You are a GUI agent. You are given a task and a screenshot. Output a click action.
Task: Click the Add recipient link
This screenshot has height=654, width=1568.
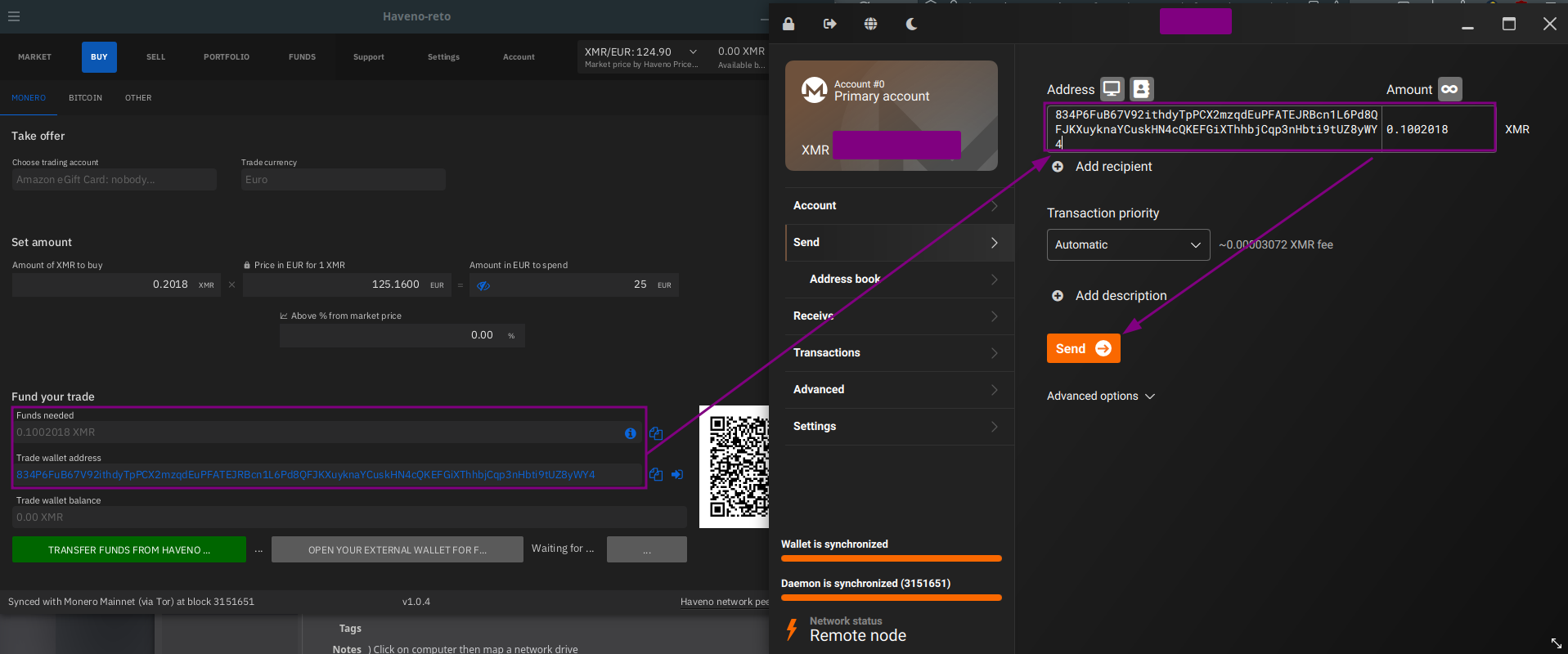click(1113, 167)
